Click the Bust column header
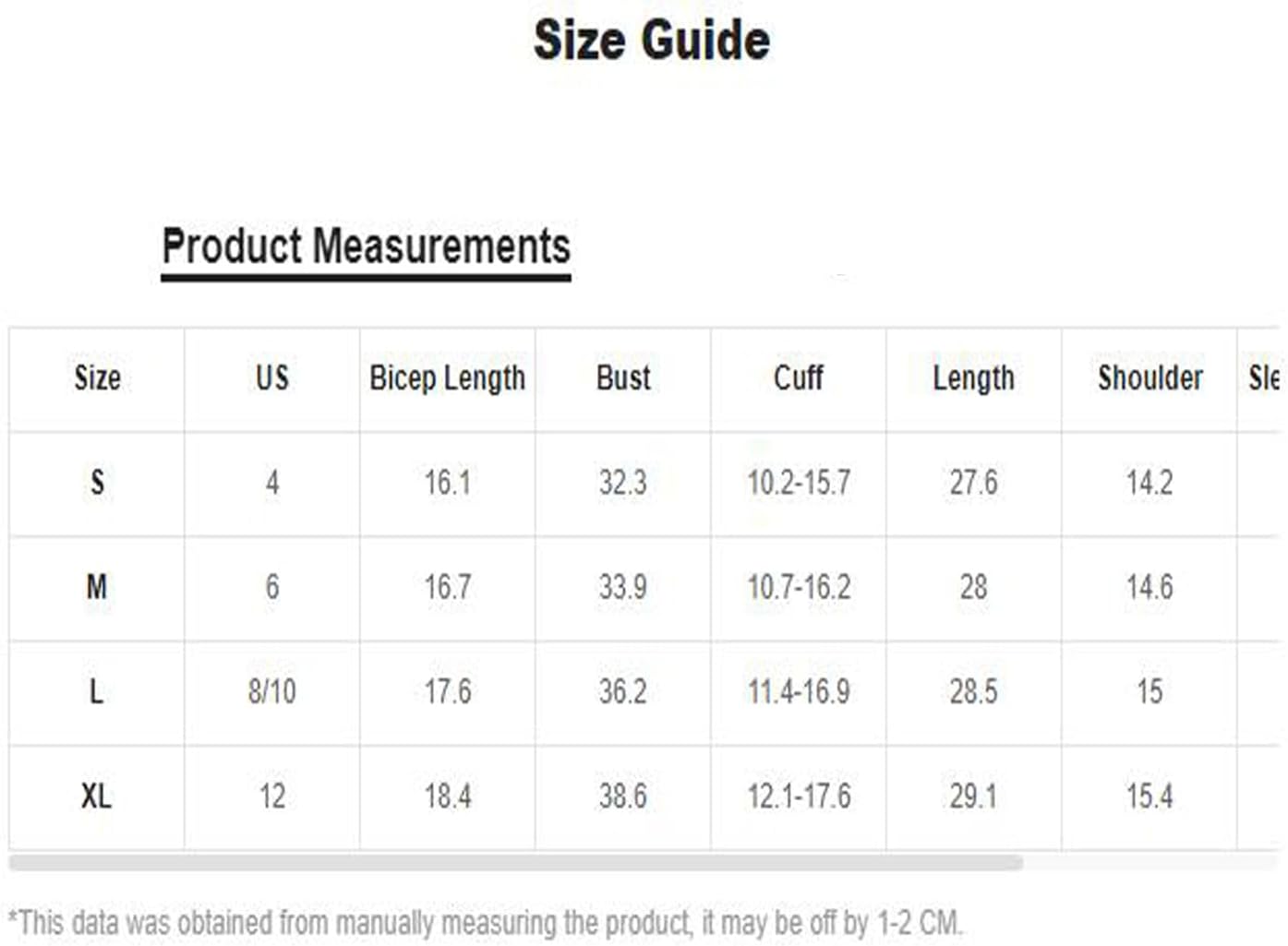This screenshot has width=1288, height=946. pyautogui.click(x=623, y=378)
